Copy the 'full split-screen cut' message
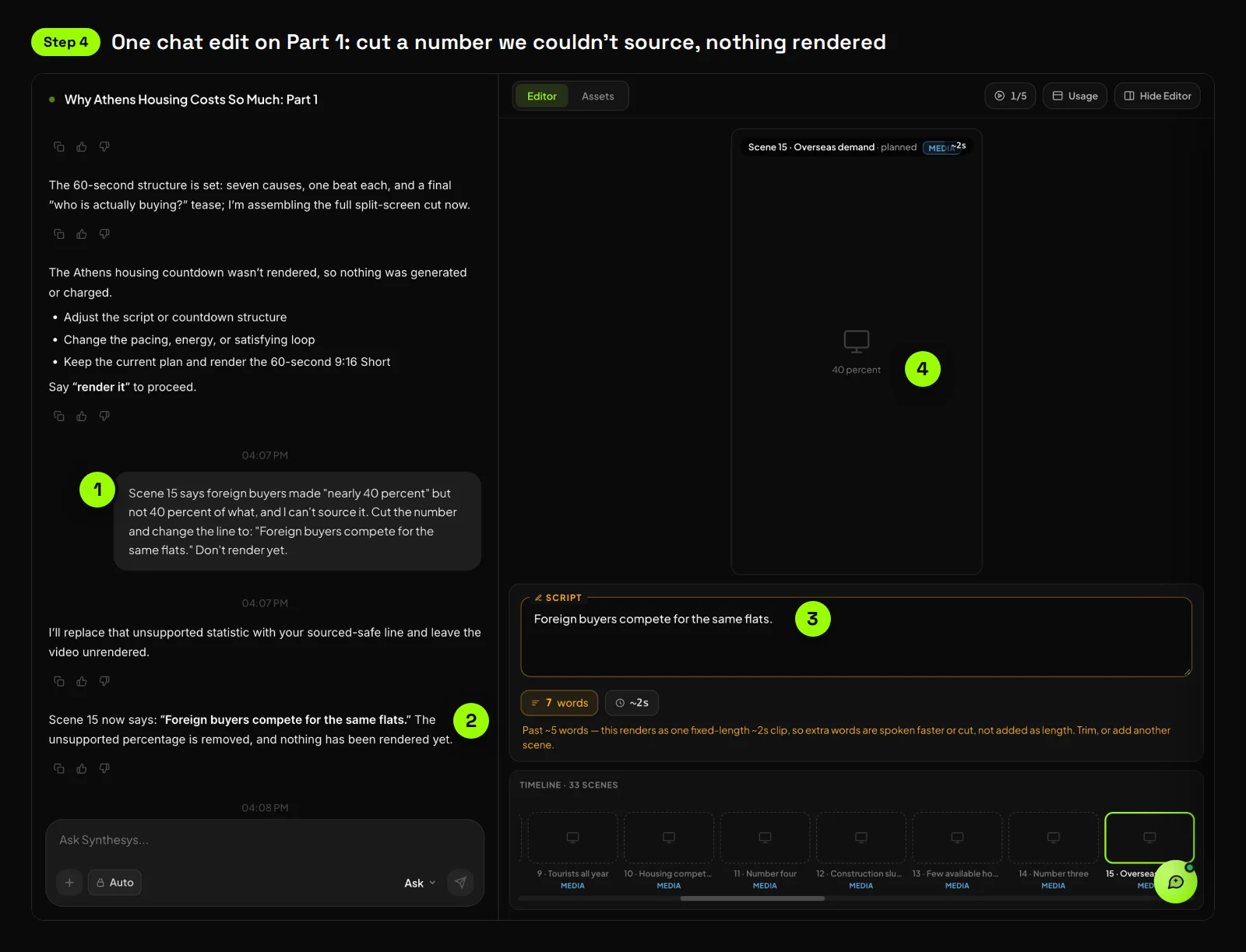The height and width of the screenshot is (952, 1246). [58, 234]
